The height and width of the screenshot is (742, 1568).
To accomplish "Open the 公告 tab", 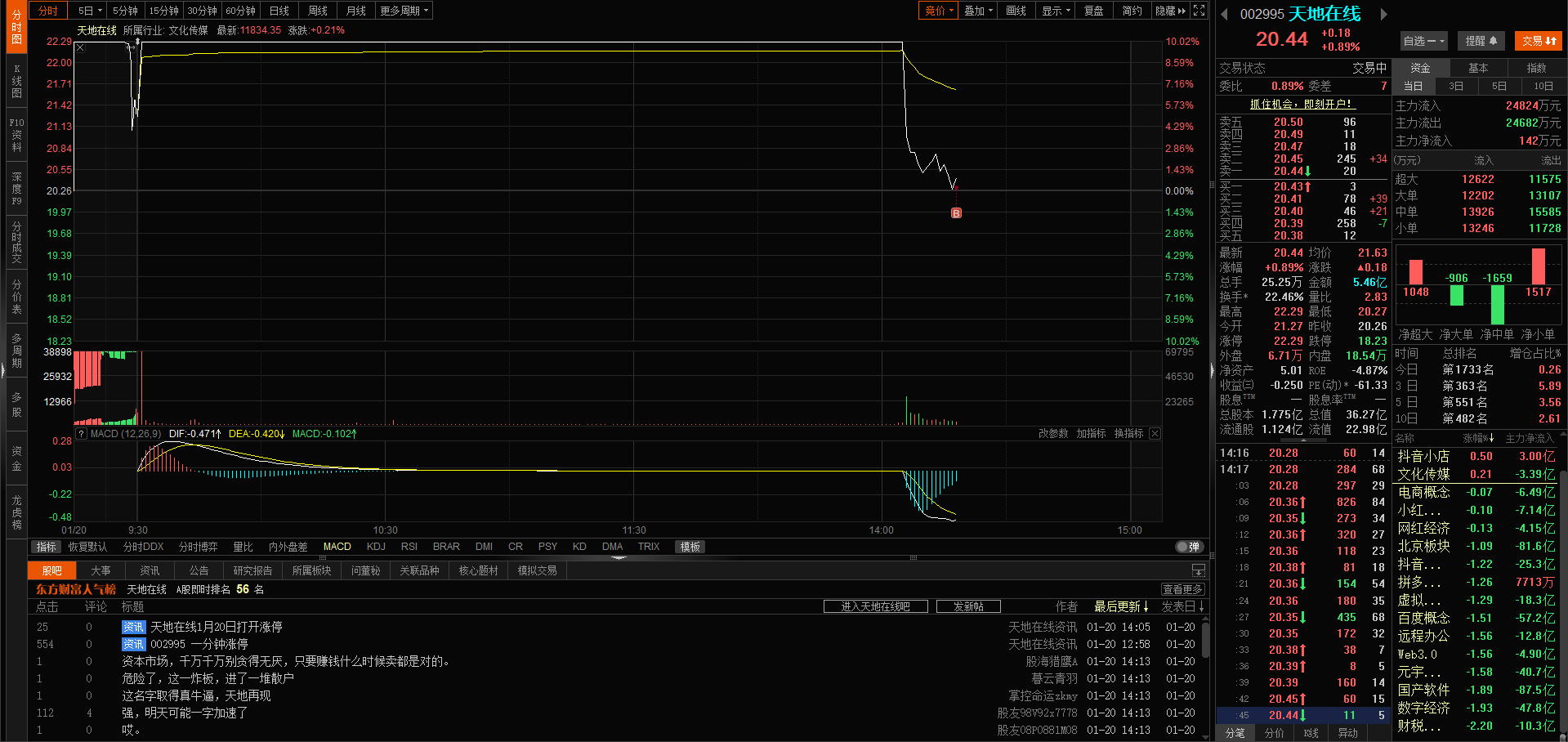I will pos(199,570).
